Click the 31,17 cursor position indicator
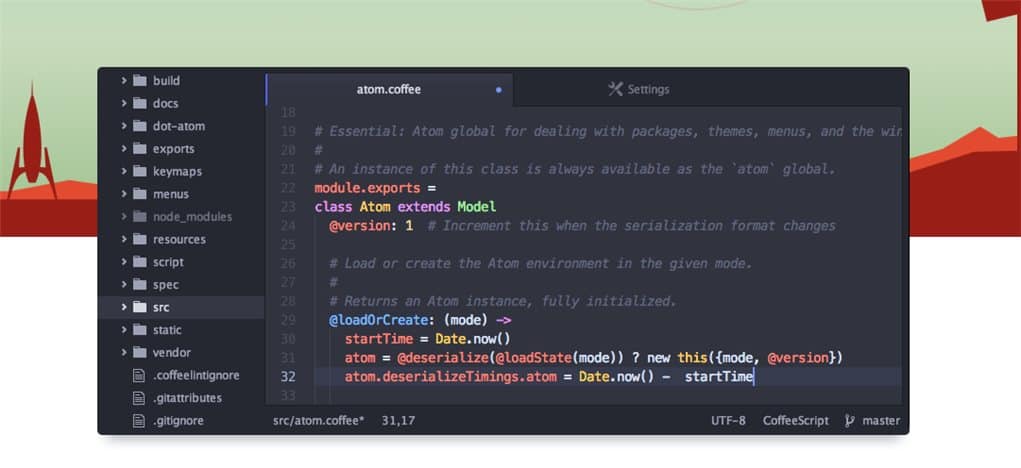This screenshot has height=468, width=1021. pyautogui.click(x=399, y=420)
